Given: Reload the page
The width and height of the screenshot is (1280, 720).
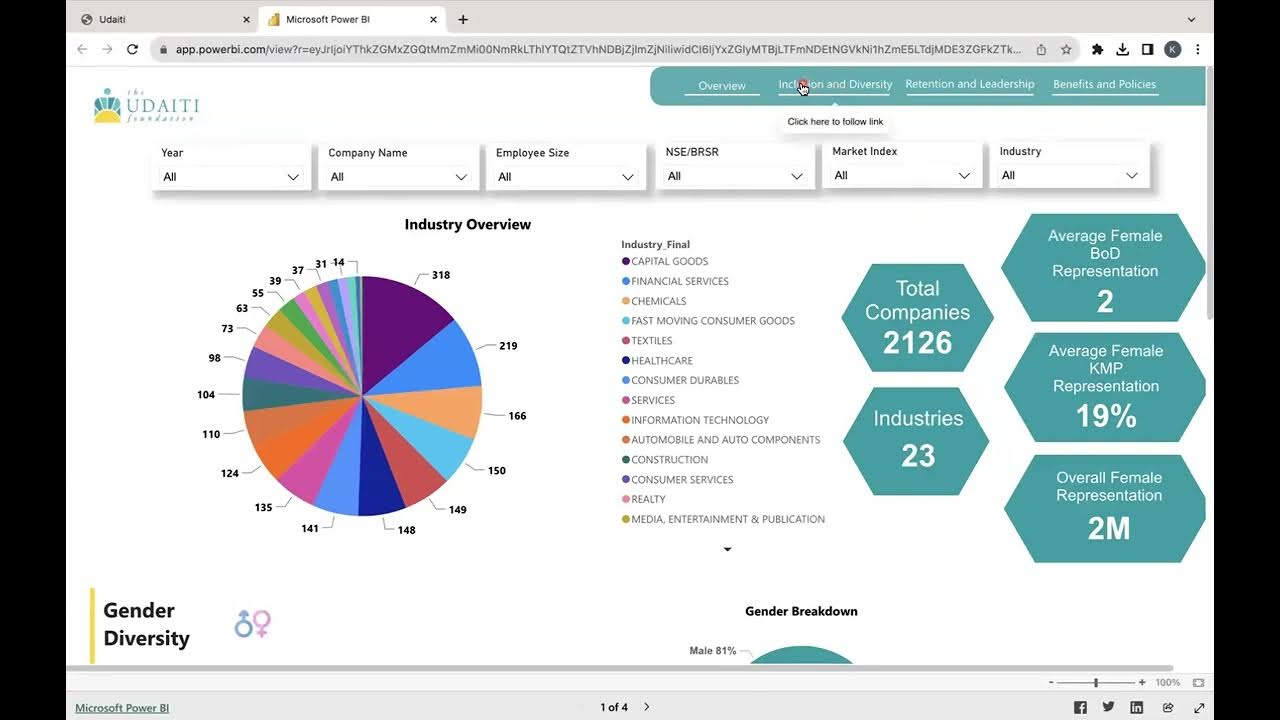Looking at the screenshot, I should coord(132,49).
